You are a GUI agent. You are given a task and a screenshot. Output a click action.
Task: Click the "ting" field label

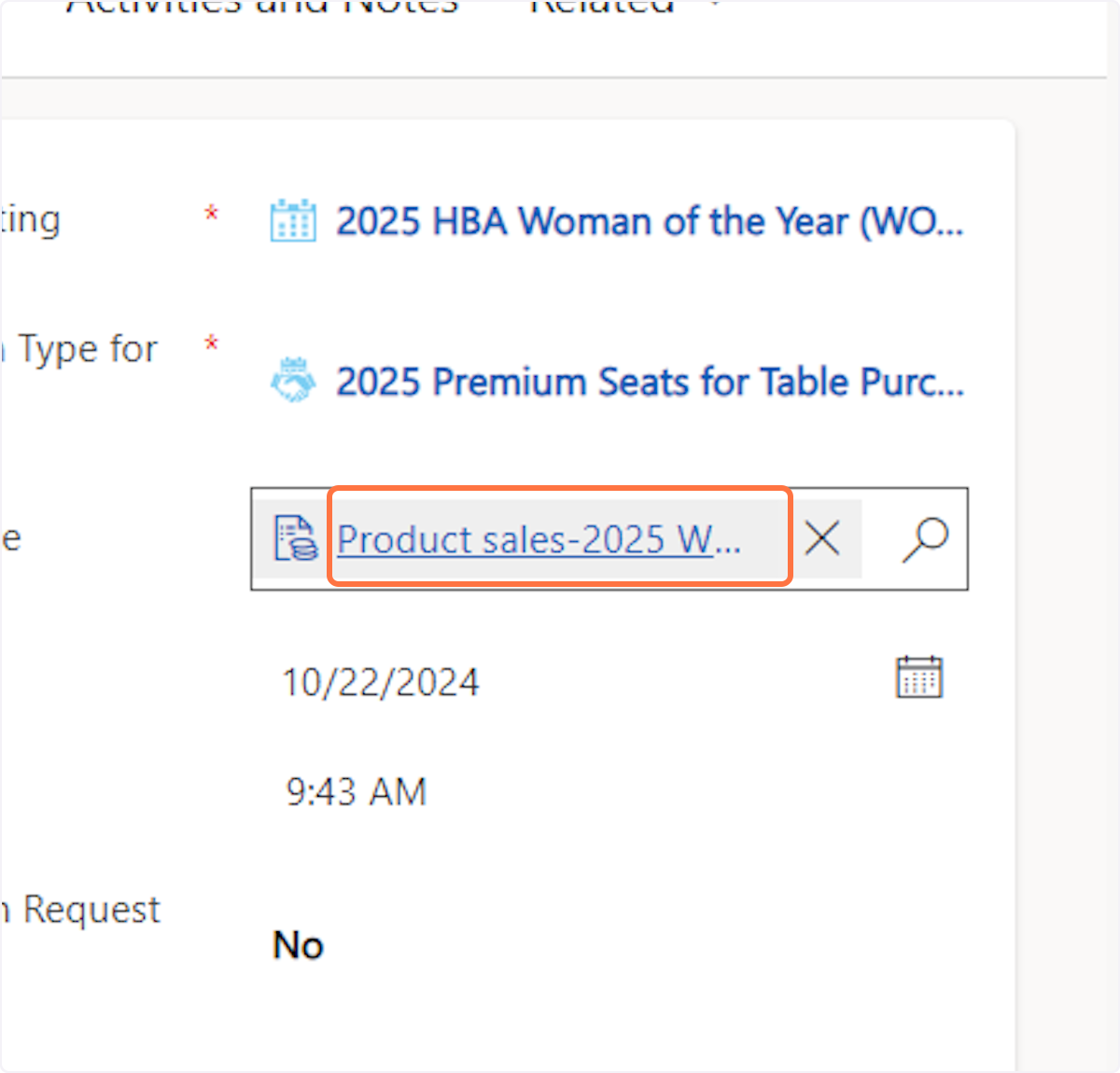point(31,220)
